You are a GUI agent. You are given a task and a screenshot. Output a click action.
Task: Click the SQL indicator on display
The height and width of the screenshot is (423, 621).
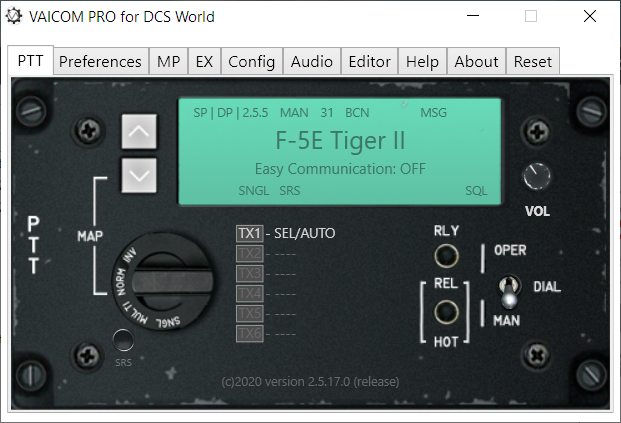tap(476, 191)
